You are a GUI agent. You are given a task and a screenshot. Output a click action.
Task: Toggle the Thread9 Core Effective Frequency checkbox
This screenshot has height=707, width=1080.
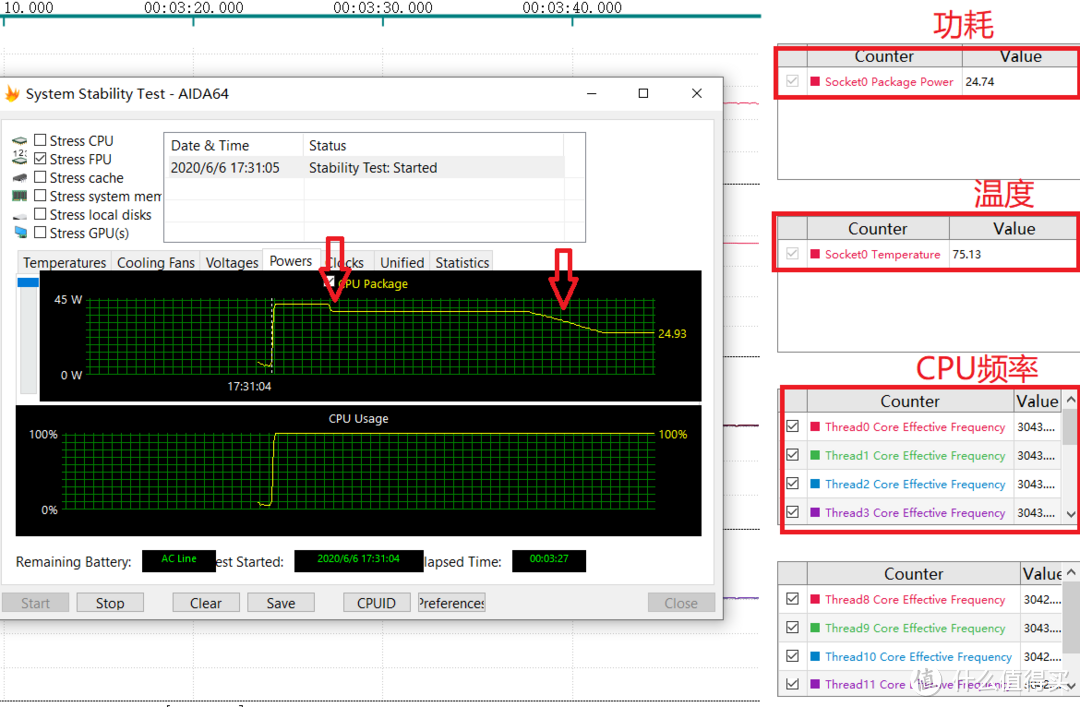pos(793,628)
